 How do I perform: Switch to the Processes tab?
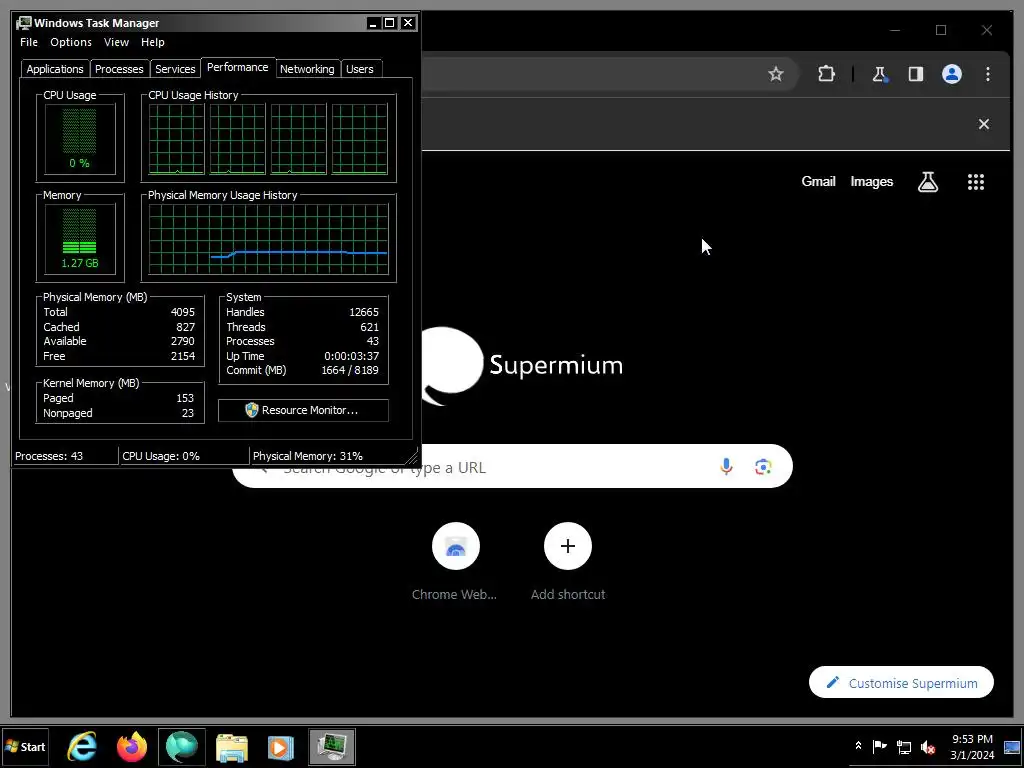[119, 69]
